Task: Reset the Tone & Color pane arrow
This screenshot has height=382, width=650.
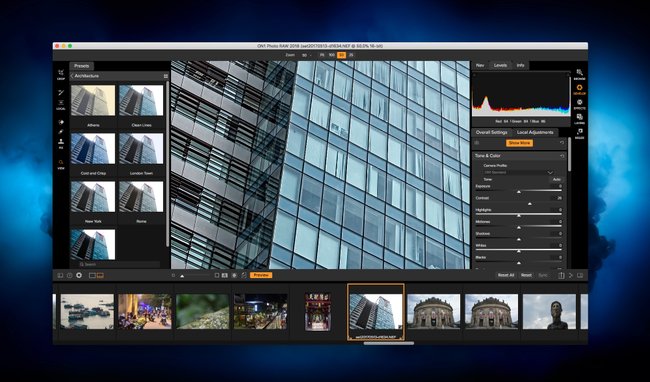Action: (562, 156)
